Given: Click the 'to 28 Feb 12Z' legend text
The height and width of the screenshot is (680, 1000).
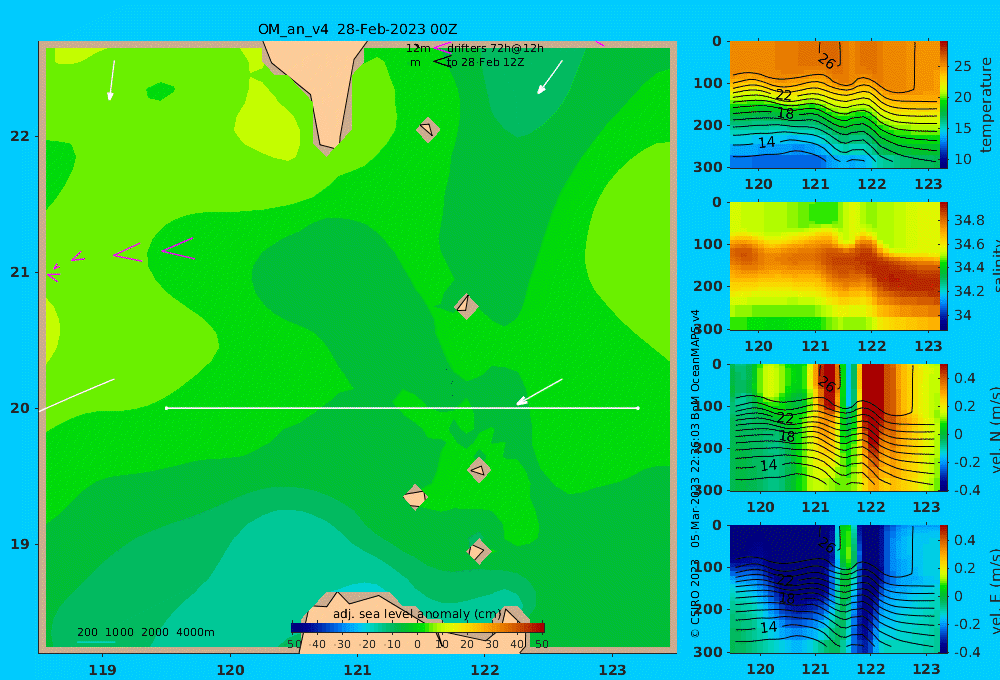Looking at the screenshot, I should click(x=485, y=63).
